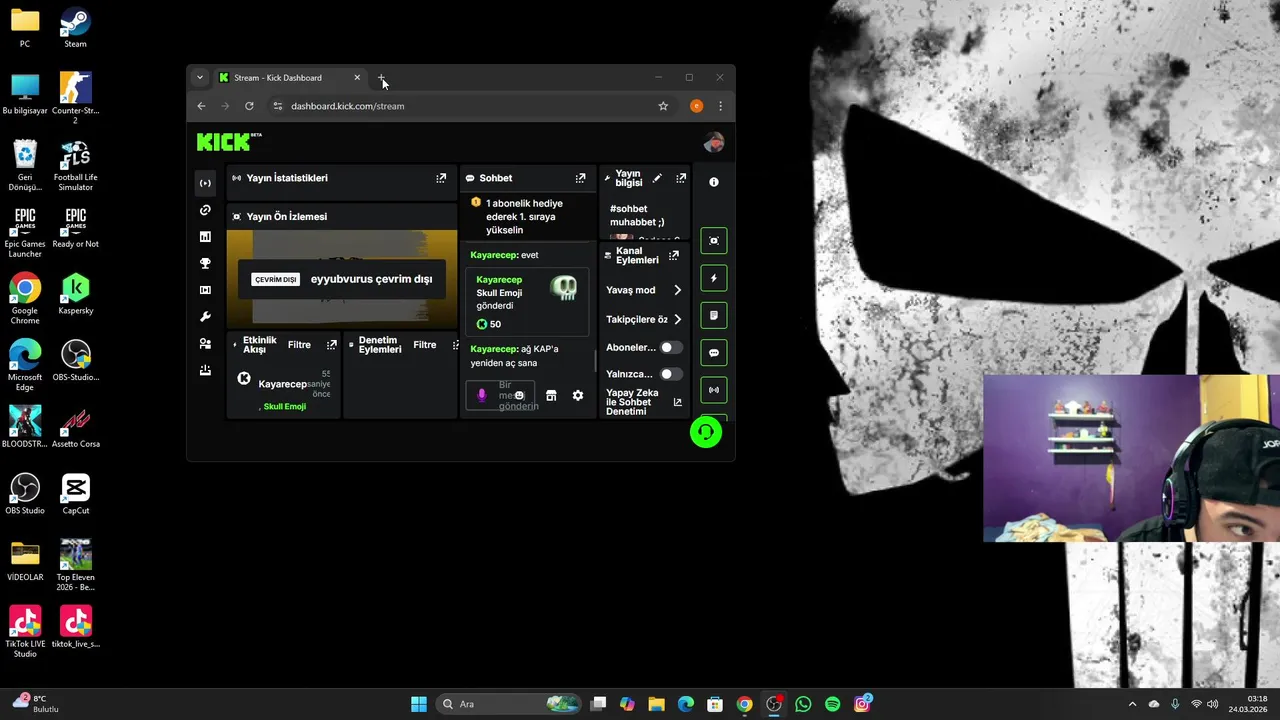The width and height of the screenshot is (1280, 720).
Task: Open the wrench settings icon in Kick sidebar
Action: tap(205, 317)
